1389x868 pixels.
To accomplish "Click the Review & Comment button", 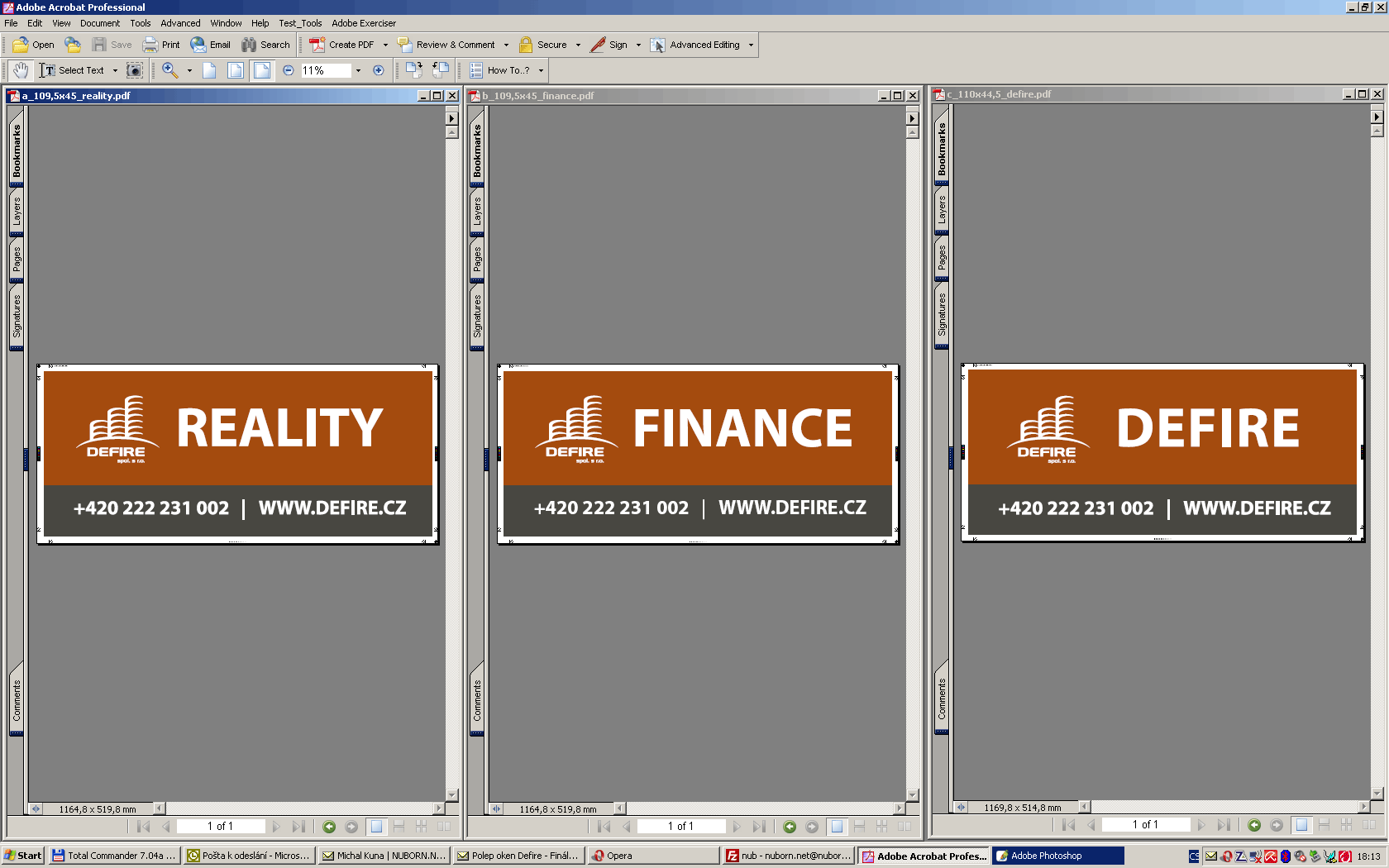I will (446, 45).
